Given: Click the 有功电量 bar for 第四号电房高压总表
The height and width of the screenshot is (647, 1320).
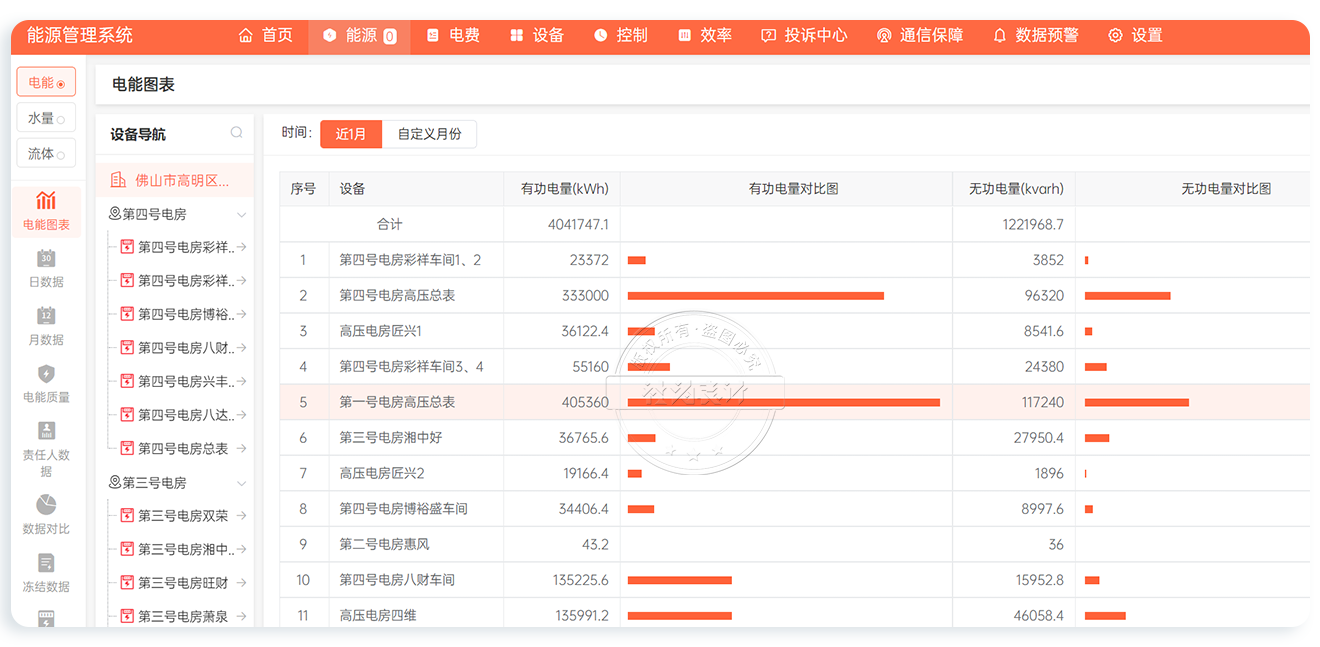Looking at the screenshot, I should [756, 295].
